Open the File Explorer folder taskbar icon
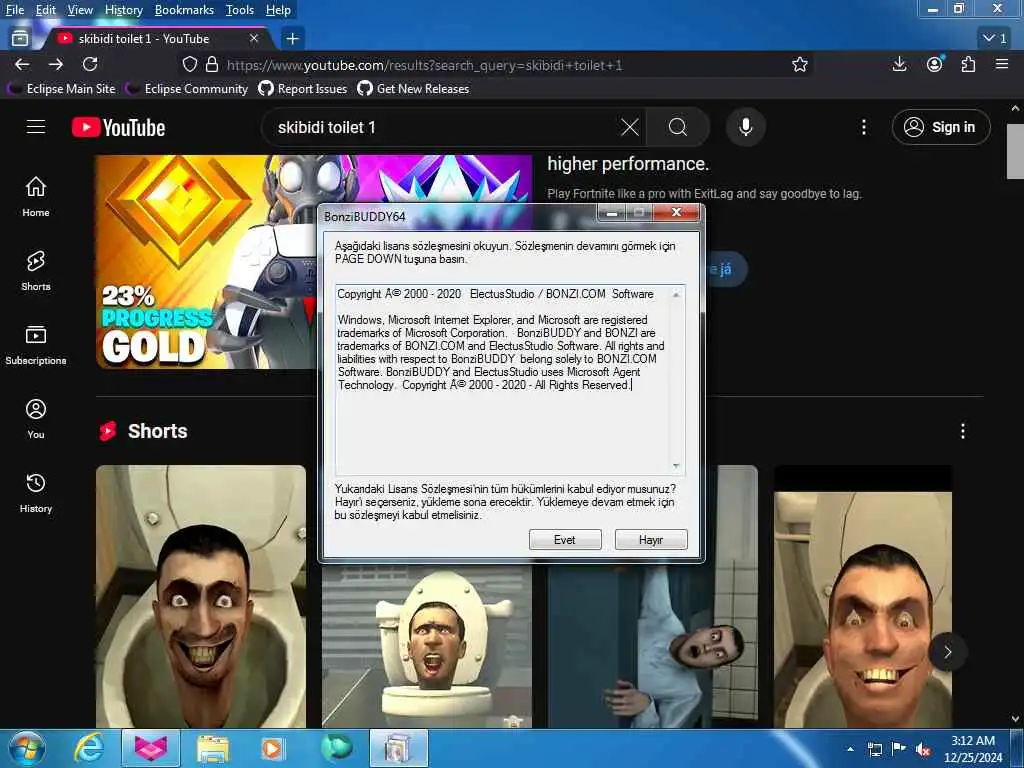 (212, 748)
